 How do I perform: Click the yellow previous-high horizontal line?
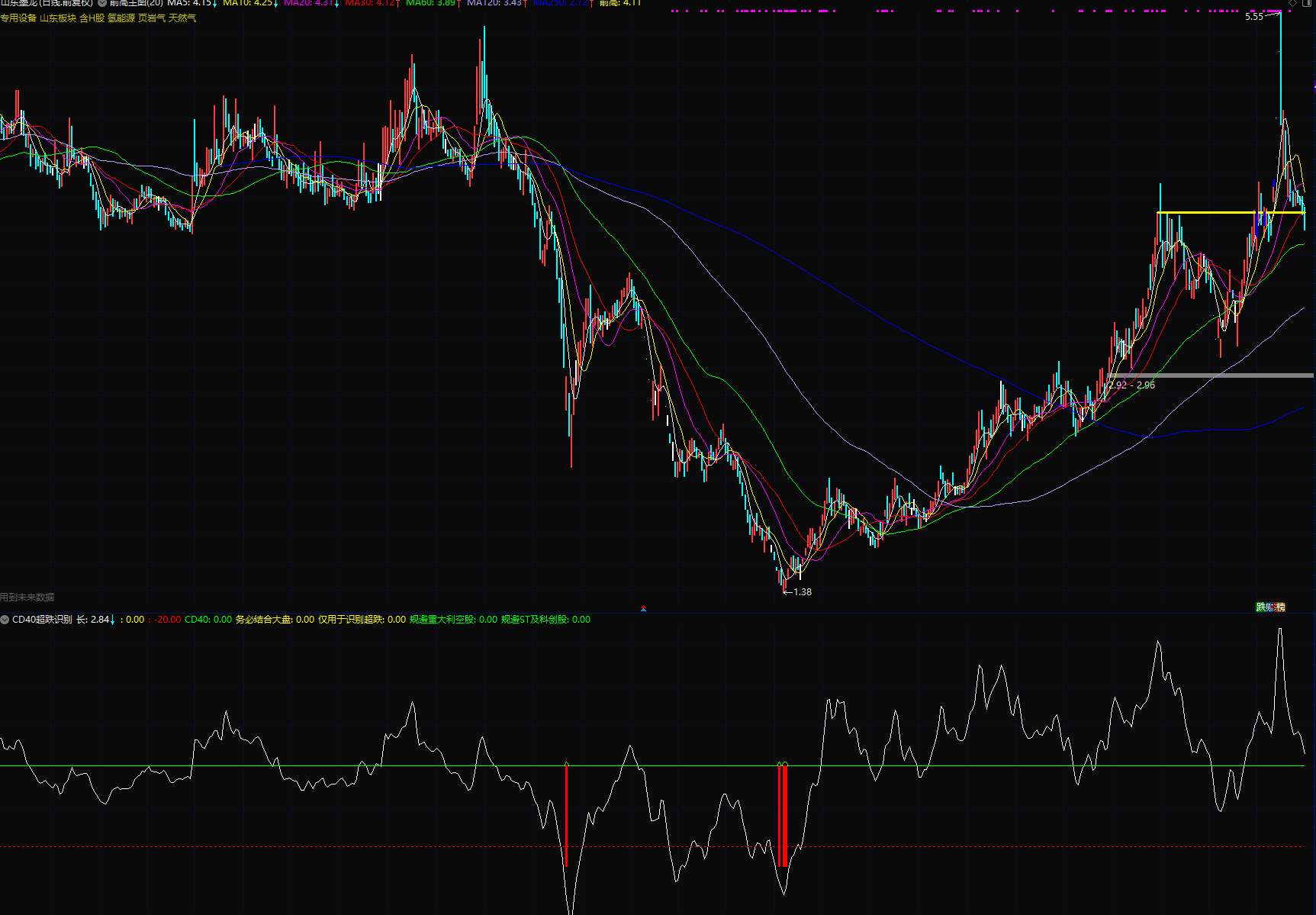[1231, 212]
